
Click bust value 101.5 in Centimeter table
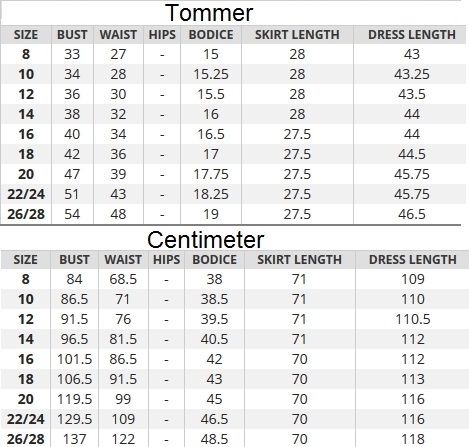tap(74, 359)
